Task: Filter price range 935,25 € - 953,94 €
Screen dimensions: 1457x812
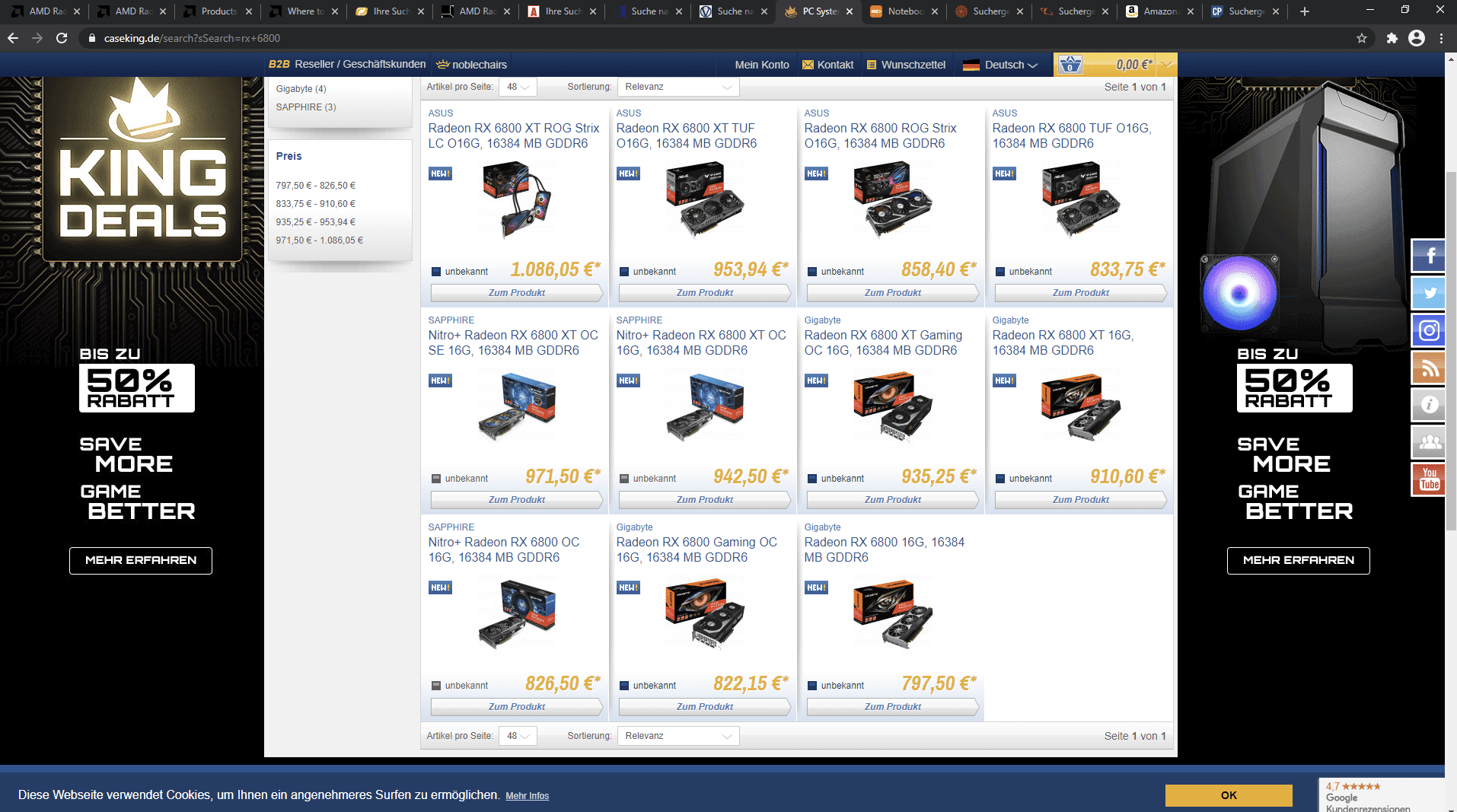Action: [x=316, y=222]
